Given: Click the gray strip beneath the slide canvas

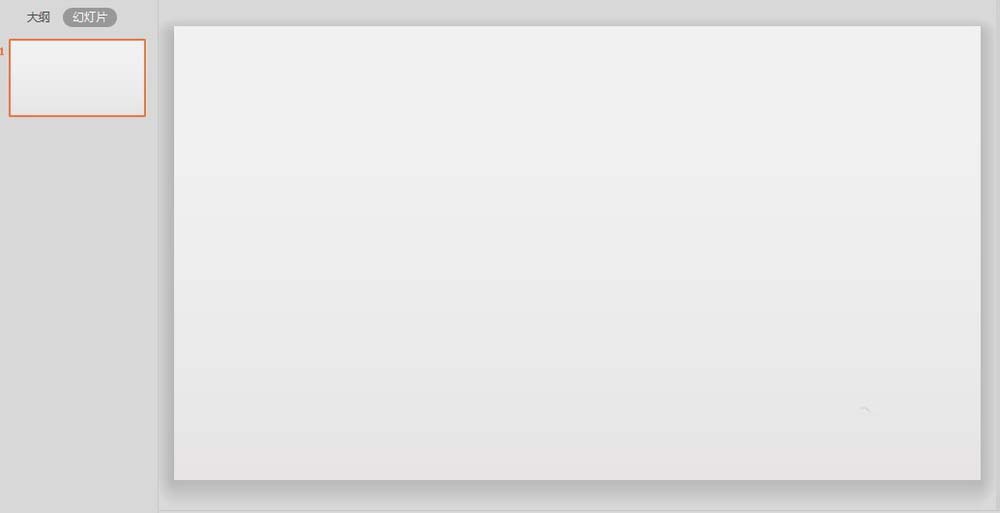Looking at the screenshot, I should (x=577, y=496).
